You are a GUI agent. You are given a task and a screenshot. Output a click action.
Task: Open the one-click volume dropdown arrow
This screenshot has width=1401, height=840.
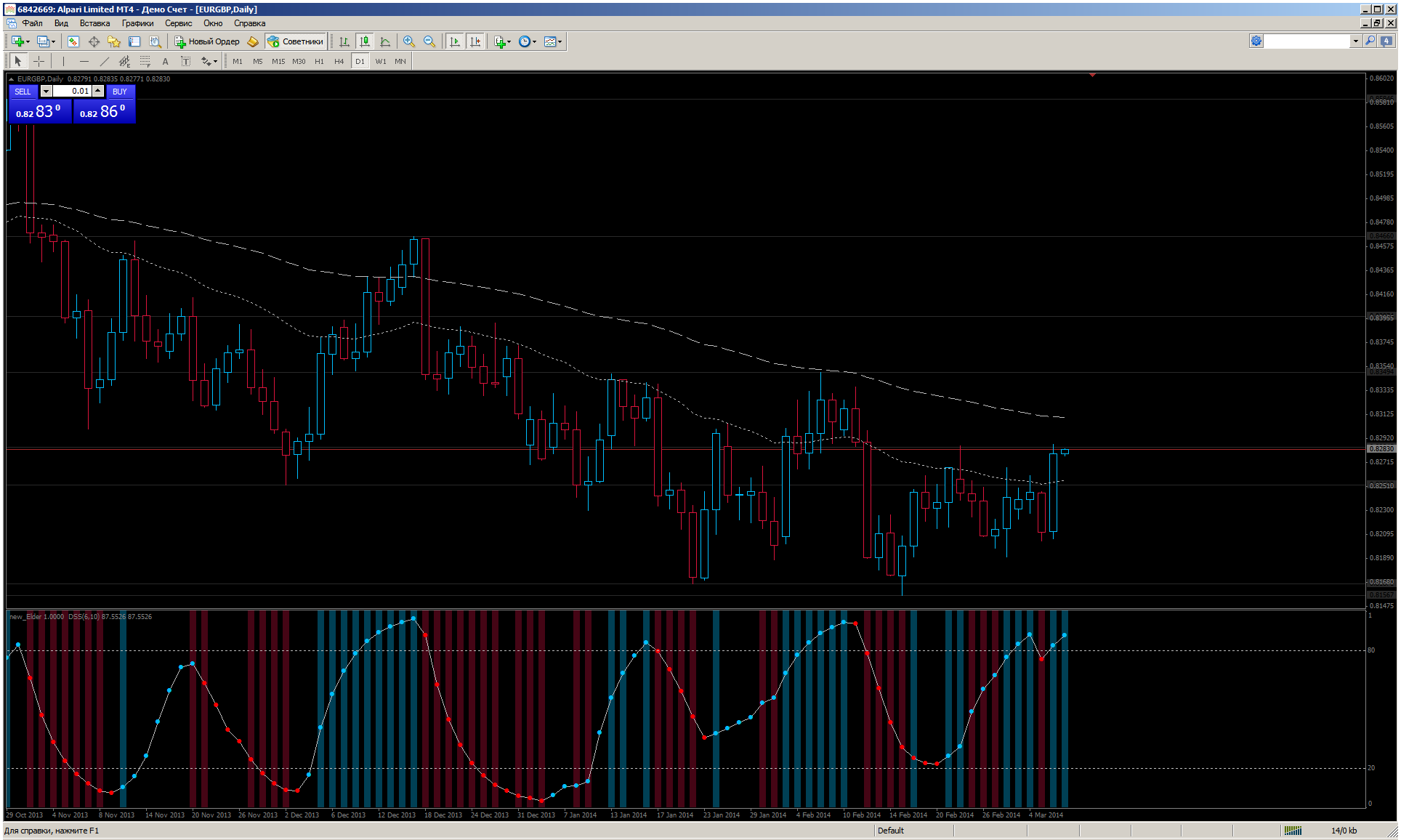(46, 91)
